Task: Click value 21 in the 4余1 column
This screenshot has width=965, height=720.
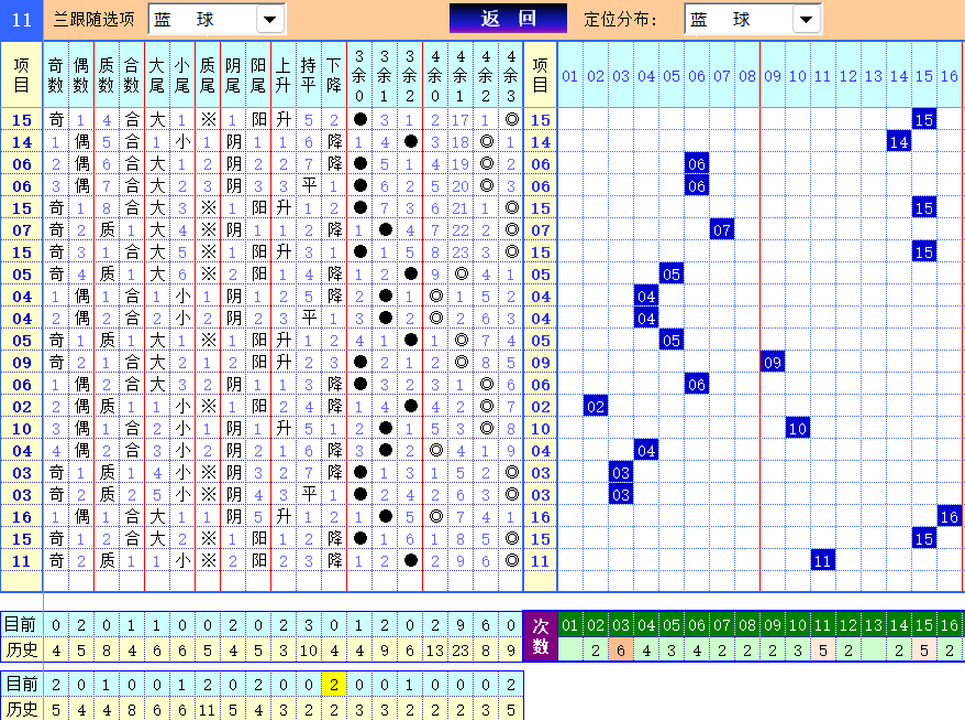Action: [460, 208]
